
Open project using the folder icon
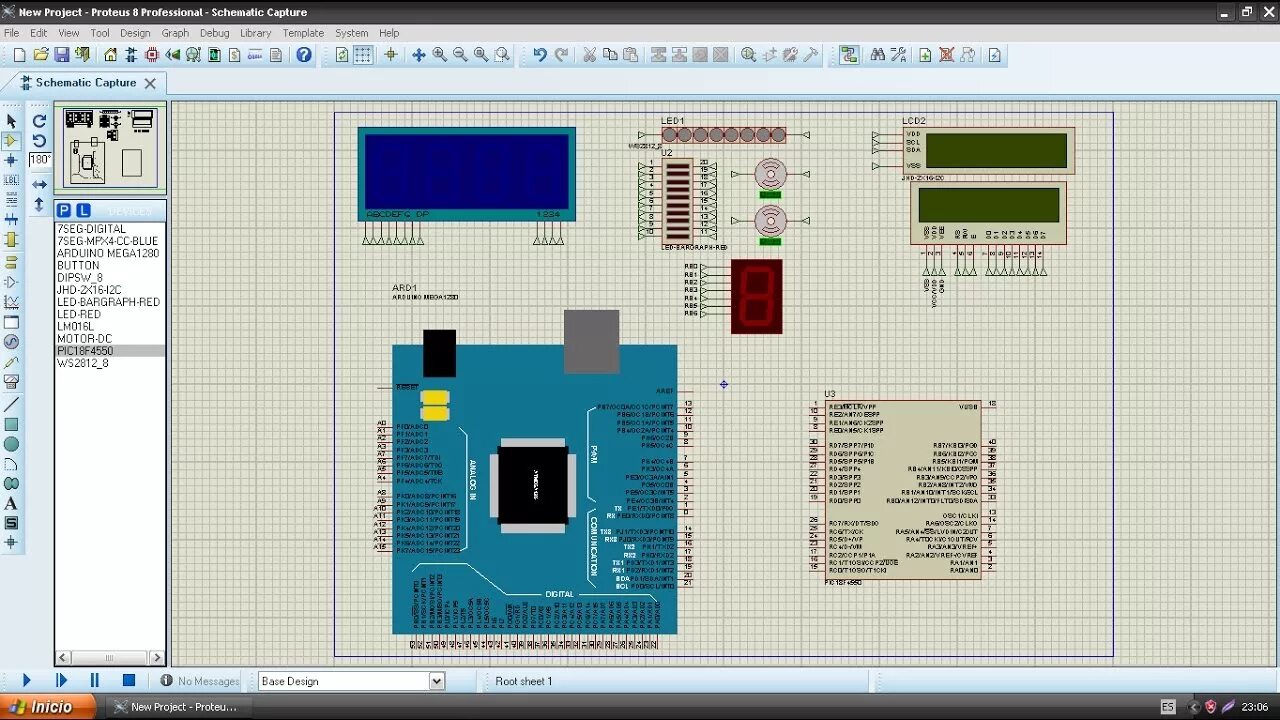[41, 55]
